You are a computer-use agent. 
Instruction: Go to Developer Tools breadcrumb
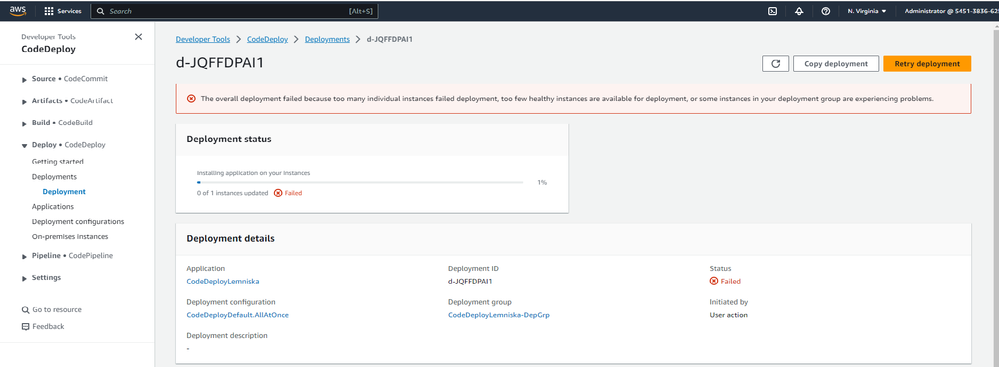click(x=203, y=39)
